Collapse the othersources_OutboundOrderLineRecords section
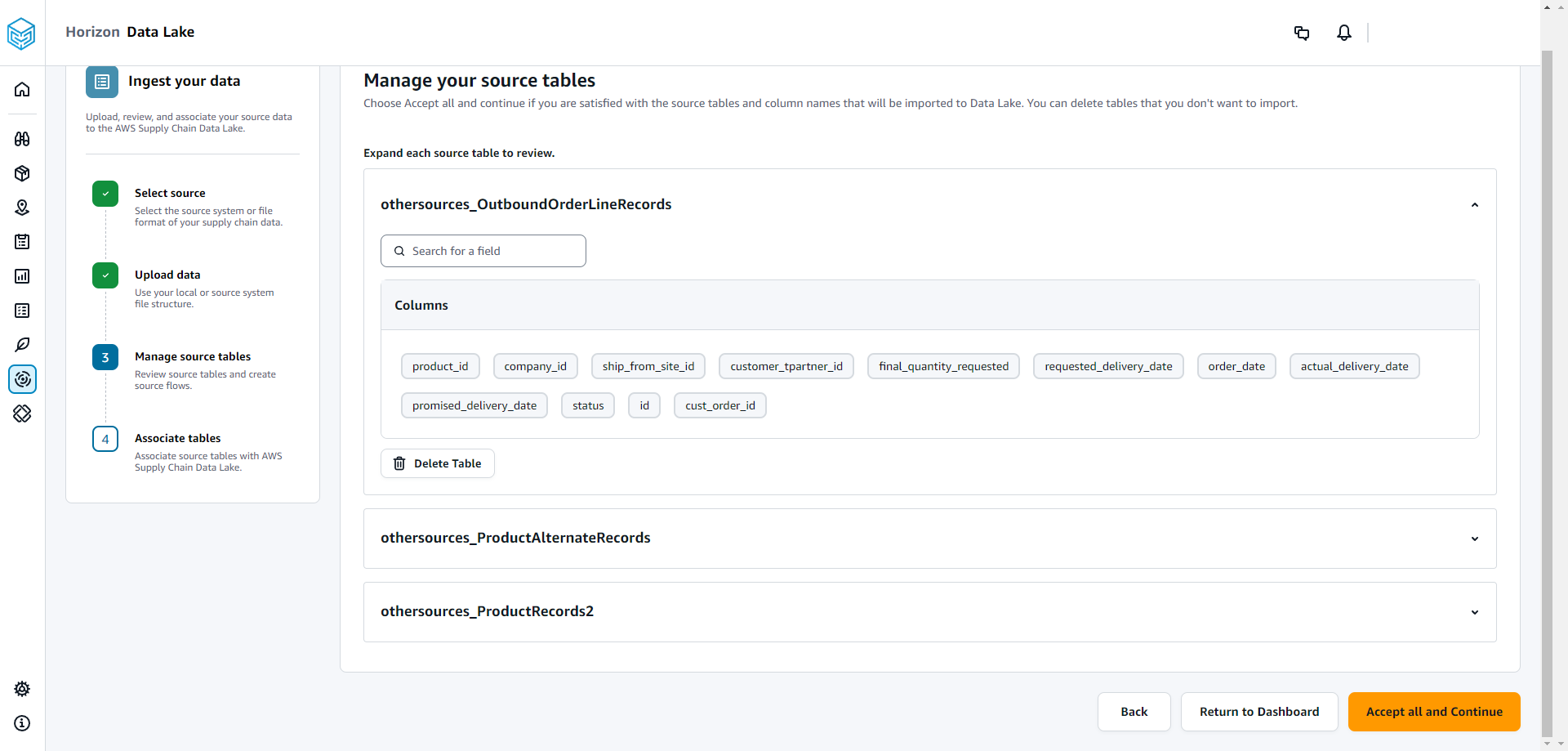The height and width of the screenshot is (751, 1568). click(x=1474, y=205)
